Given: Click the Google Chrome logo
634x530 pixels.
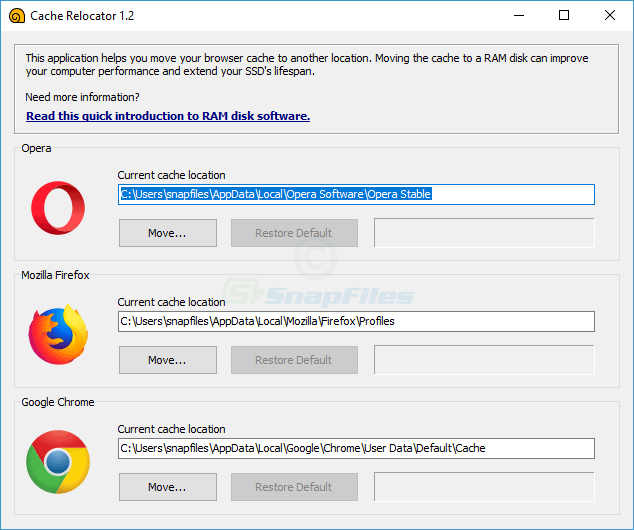Looking at the screenshot, I should click(x=58, y=462).
